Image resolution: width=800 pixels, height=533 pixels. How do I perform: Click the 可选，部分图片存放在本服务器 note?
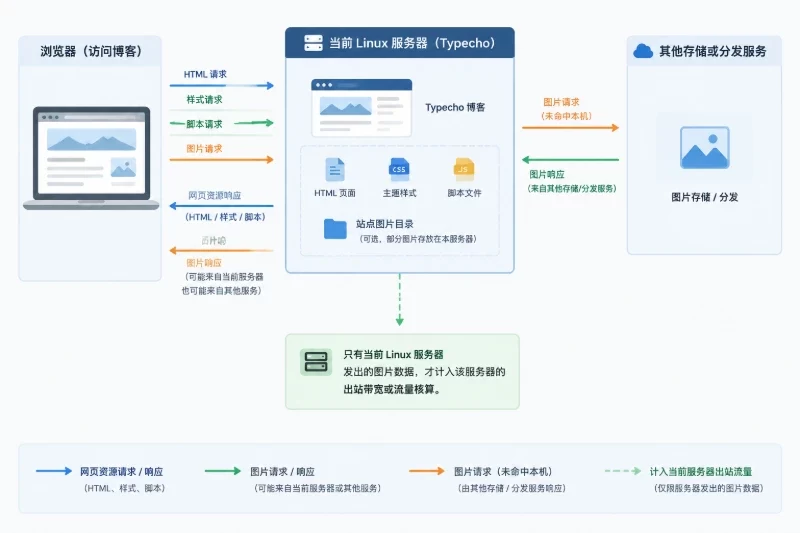pos(418,239)
